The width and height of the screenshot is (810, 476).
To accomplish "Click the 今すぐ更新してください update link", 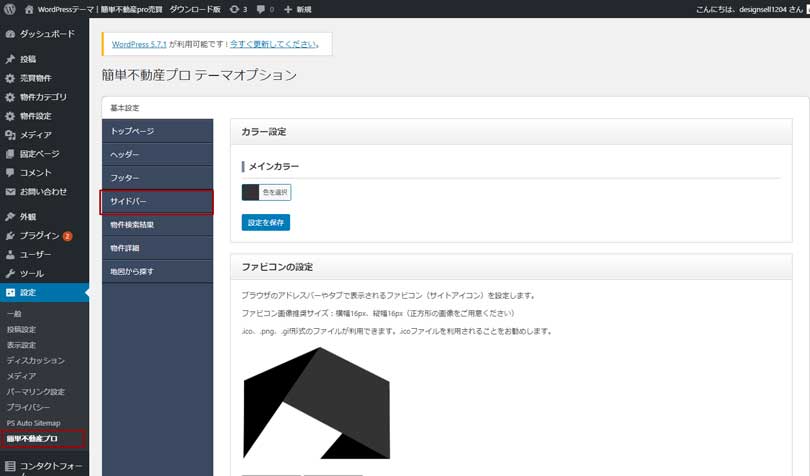I will [x=274, y=45].
